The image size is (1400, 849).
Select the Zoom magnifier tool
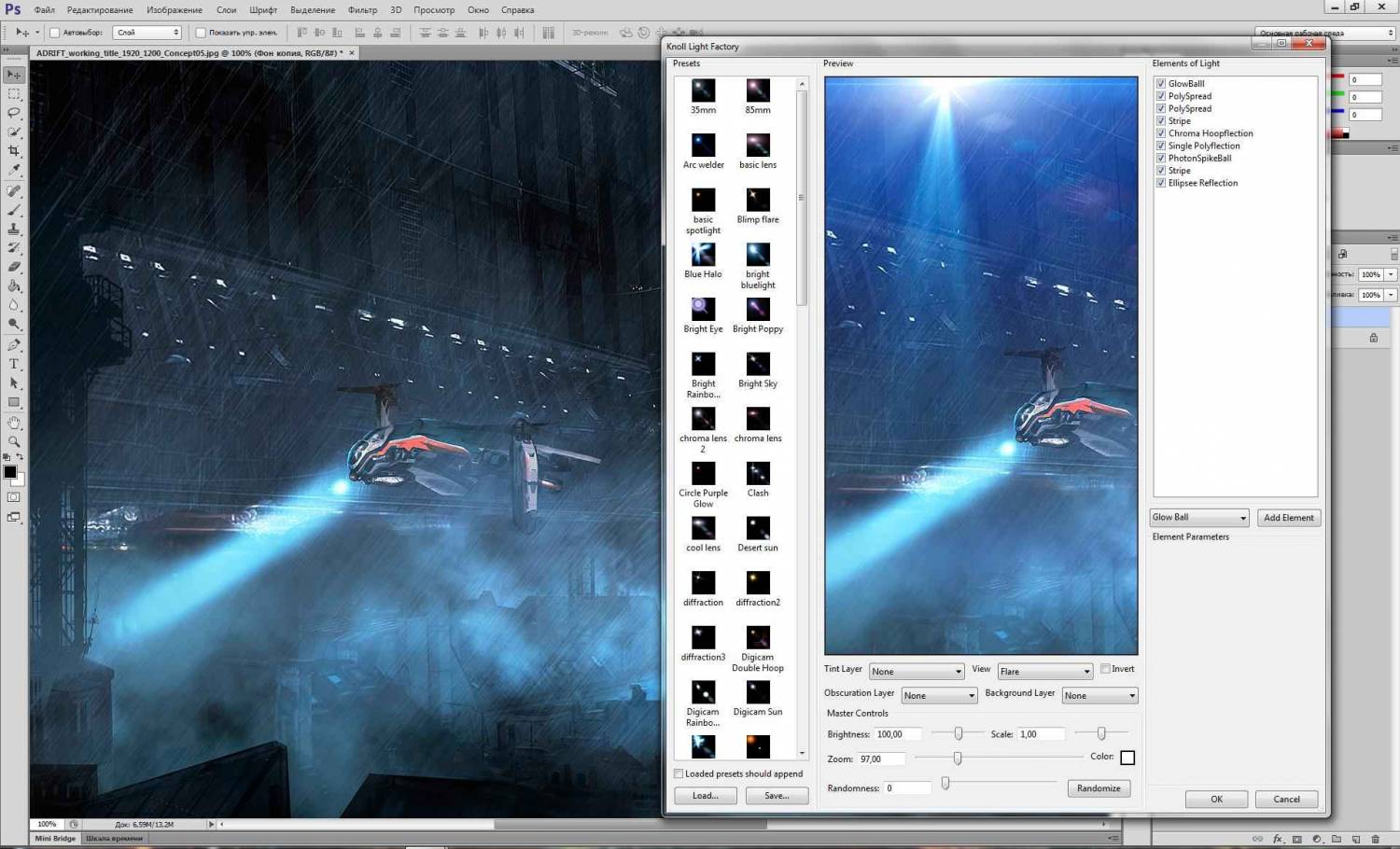tap(14, 441)
